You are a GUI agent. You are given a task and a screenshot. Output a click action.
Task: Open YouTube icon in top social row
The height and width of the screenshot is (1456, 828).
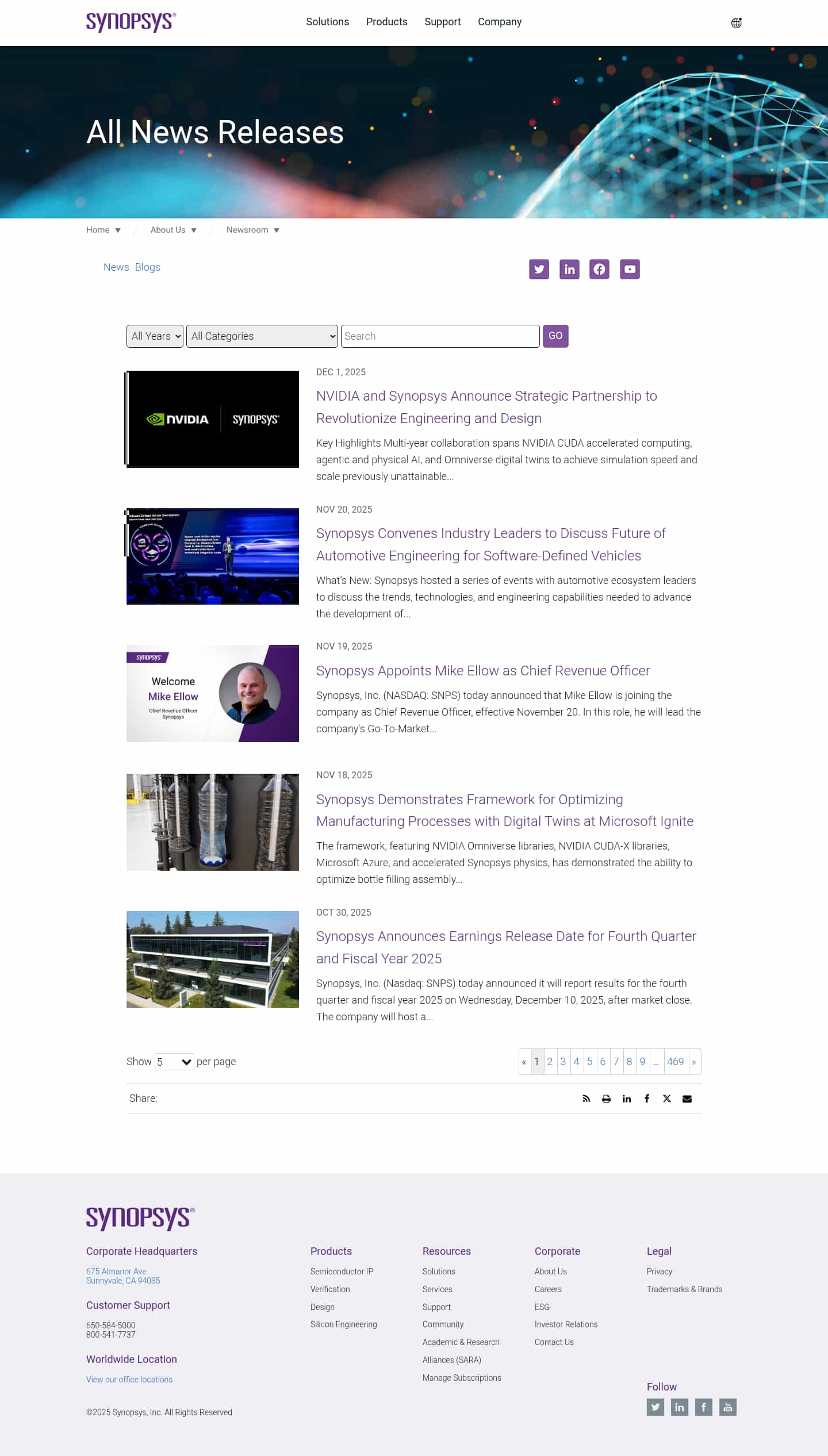(x=630, y=269)
